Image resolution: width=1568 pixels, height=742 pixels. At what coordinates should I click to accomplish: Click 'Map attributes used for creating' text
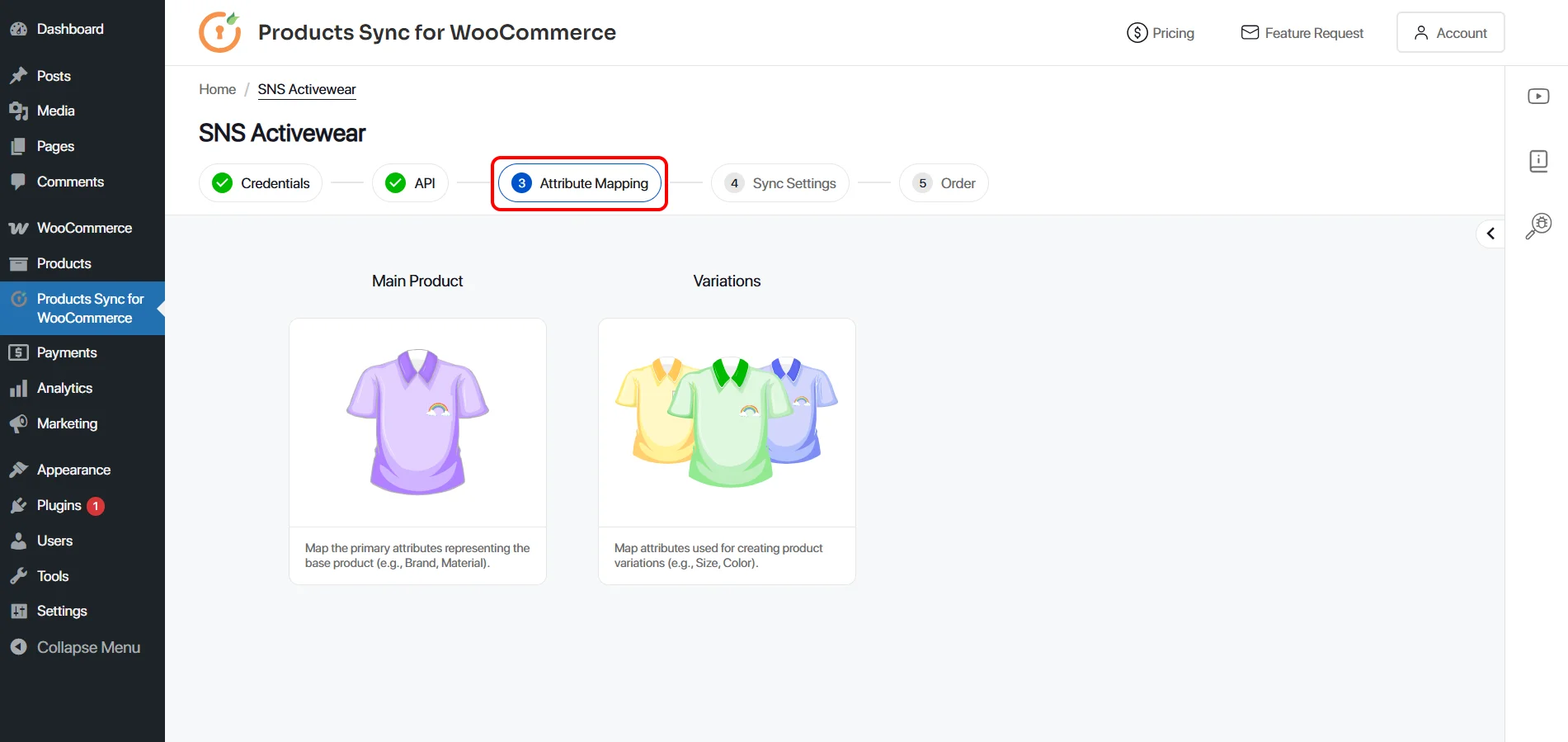pos(718,555)
